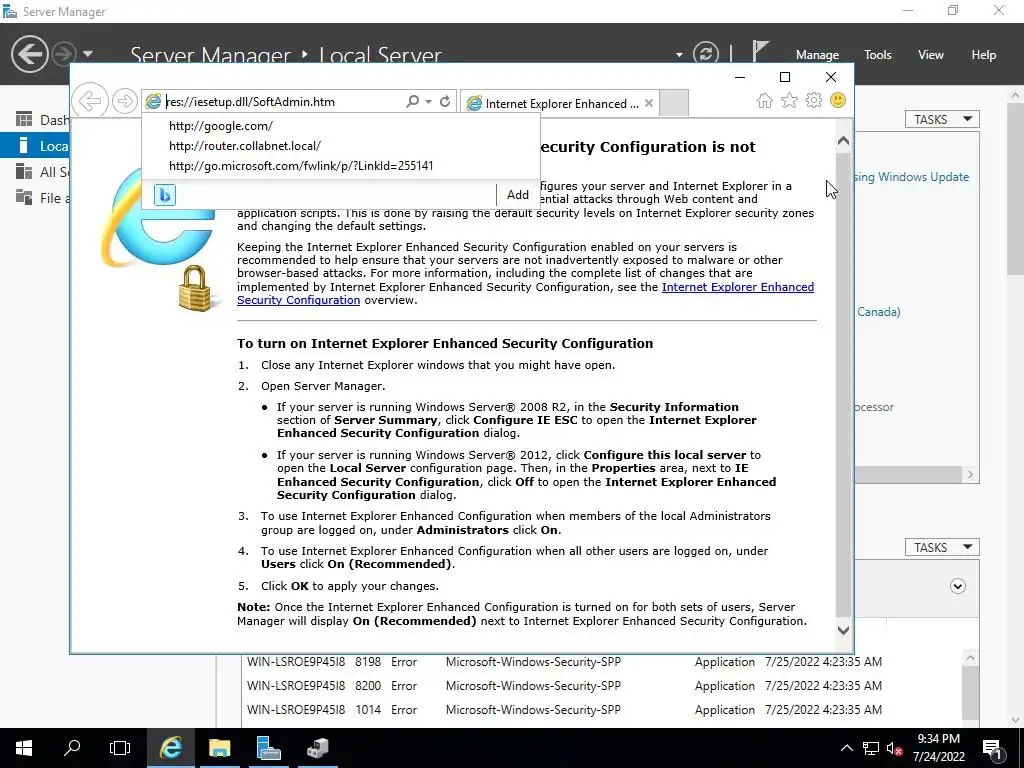Open the Tools menu
Screen dimensions: 1024x768
click(878, 55)
